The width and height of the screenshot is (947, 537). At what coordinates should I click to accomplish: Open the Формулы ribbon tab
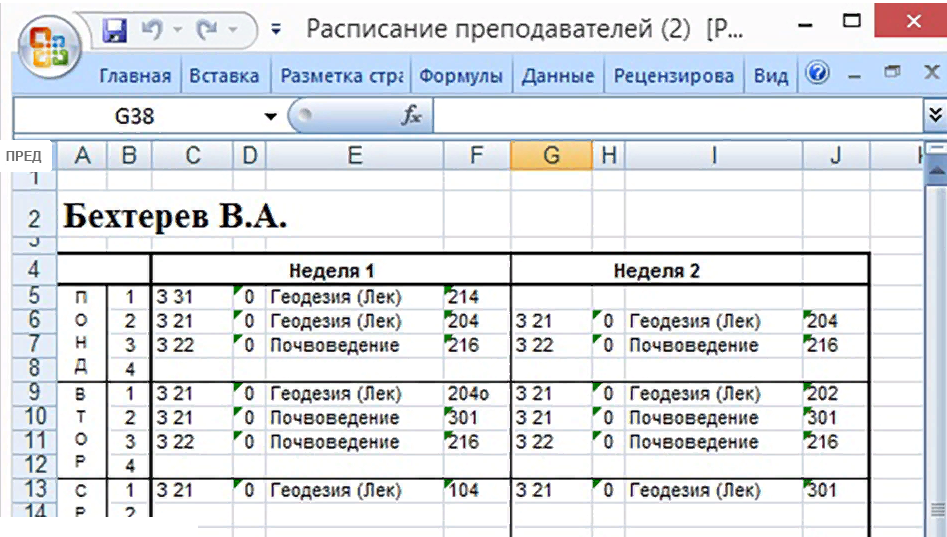pyautogui.click(x=460, y=76)
